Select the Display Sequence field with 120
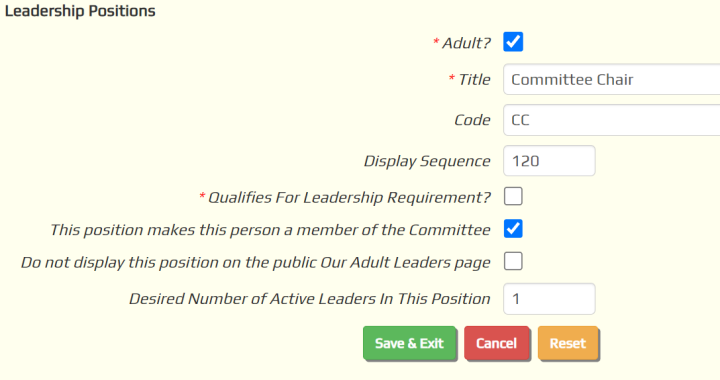Image resolution: width=720 pixels, height=380 pixels. click(x=549, y=161)
